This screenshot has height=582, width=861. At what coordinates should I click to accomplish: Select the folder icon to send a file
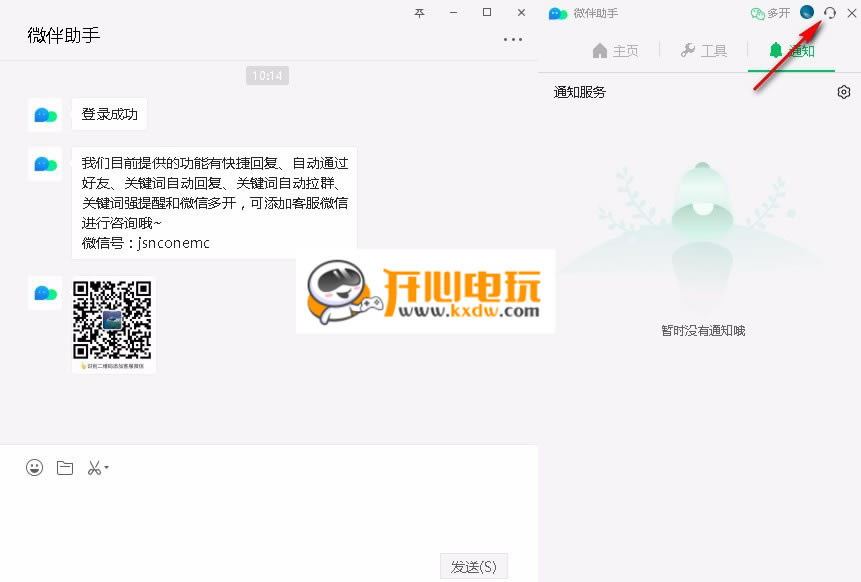[x=64, y=467]
